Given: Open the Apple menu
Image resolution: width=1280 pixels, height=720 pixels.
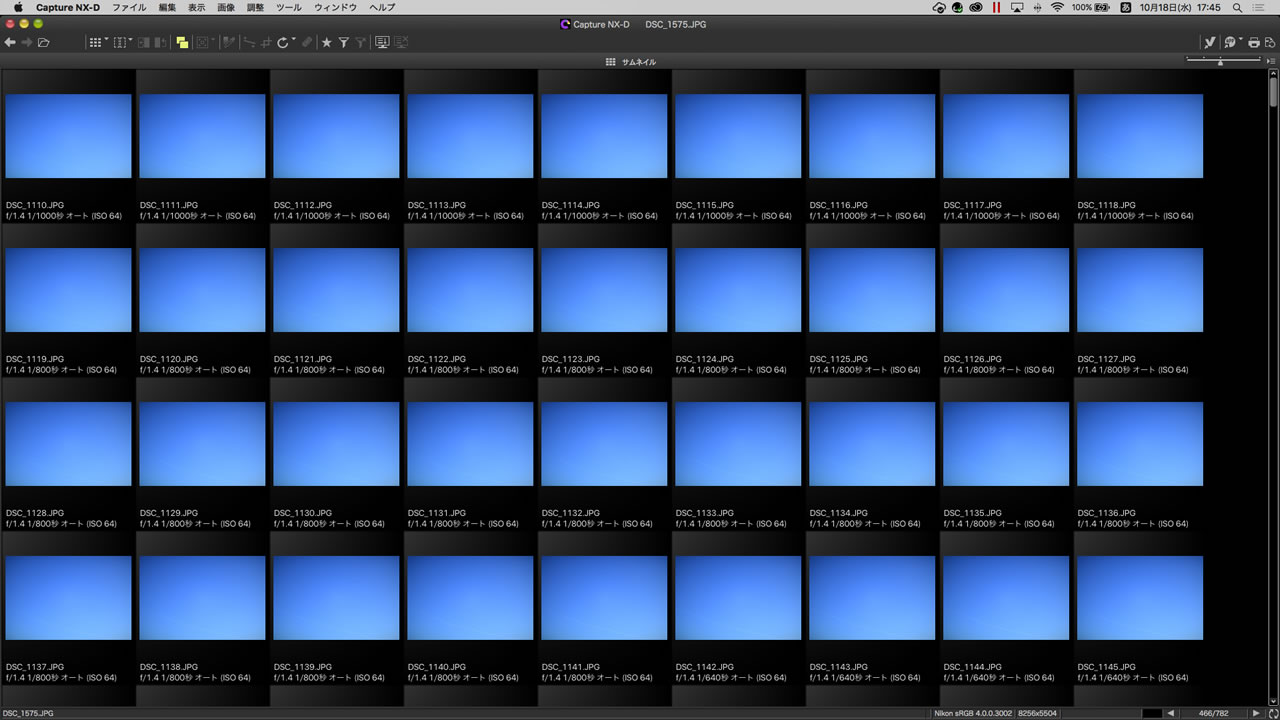Looking at the screenshot, I should pyautogui.click(x=17, y=7).
